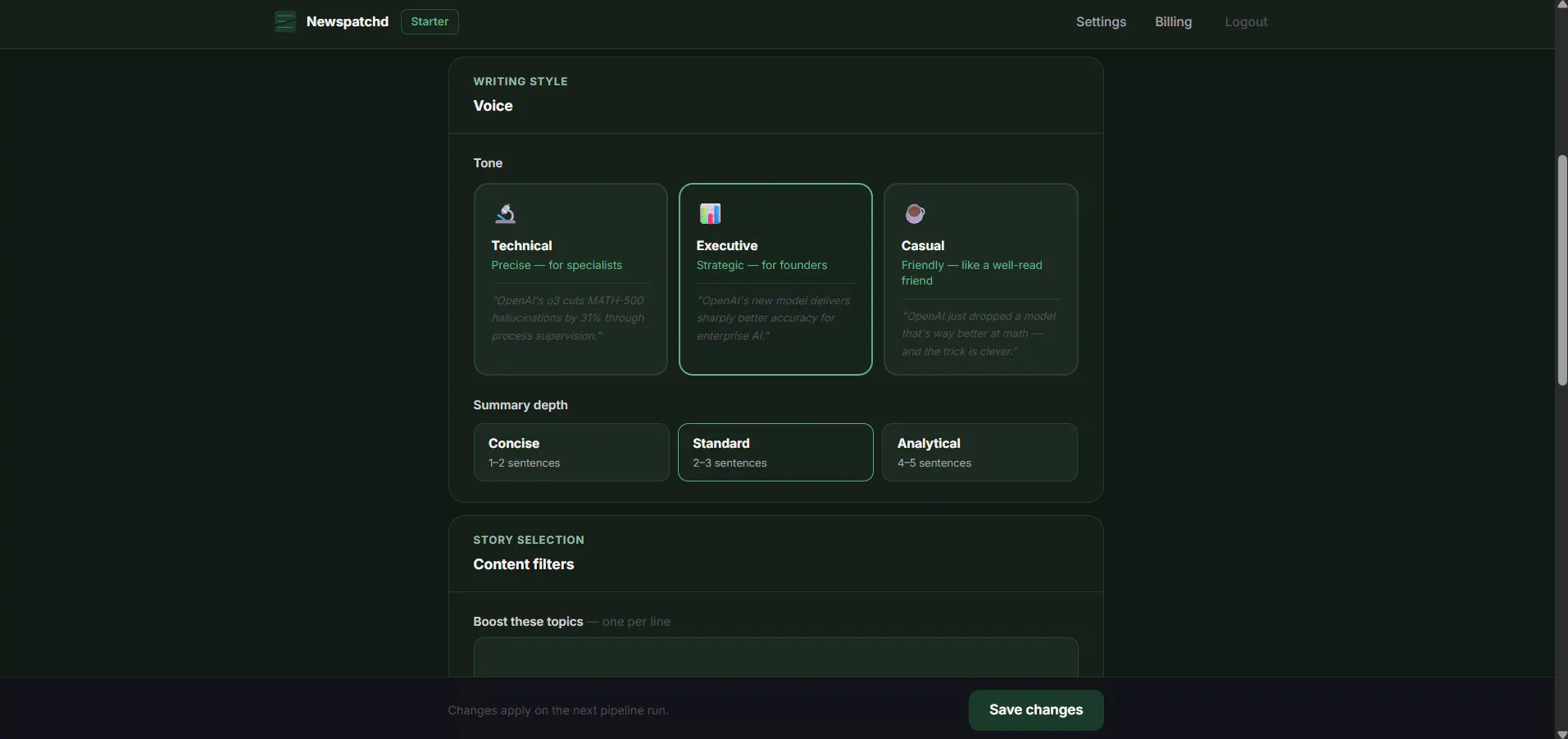
Task: Click the microscope icon on the Technical card
Action: 505,214
